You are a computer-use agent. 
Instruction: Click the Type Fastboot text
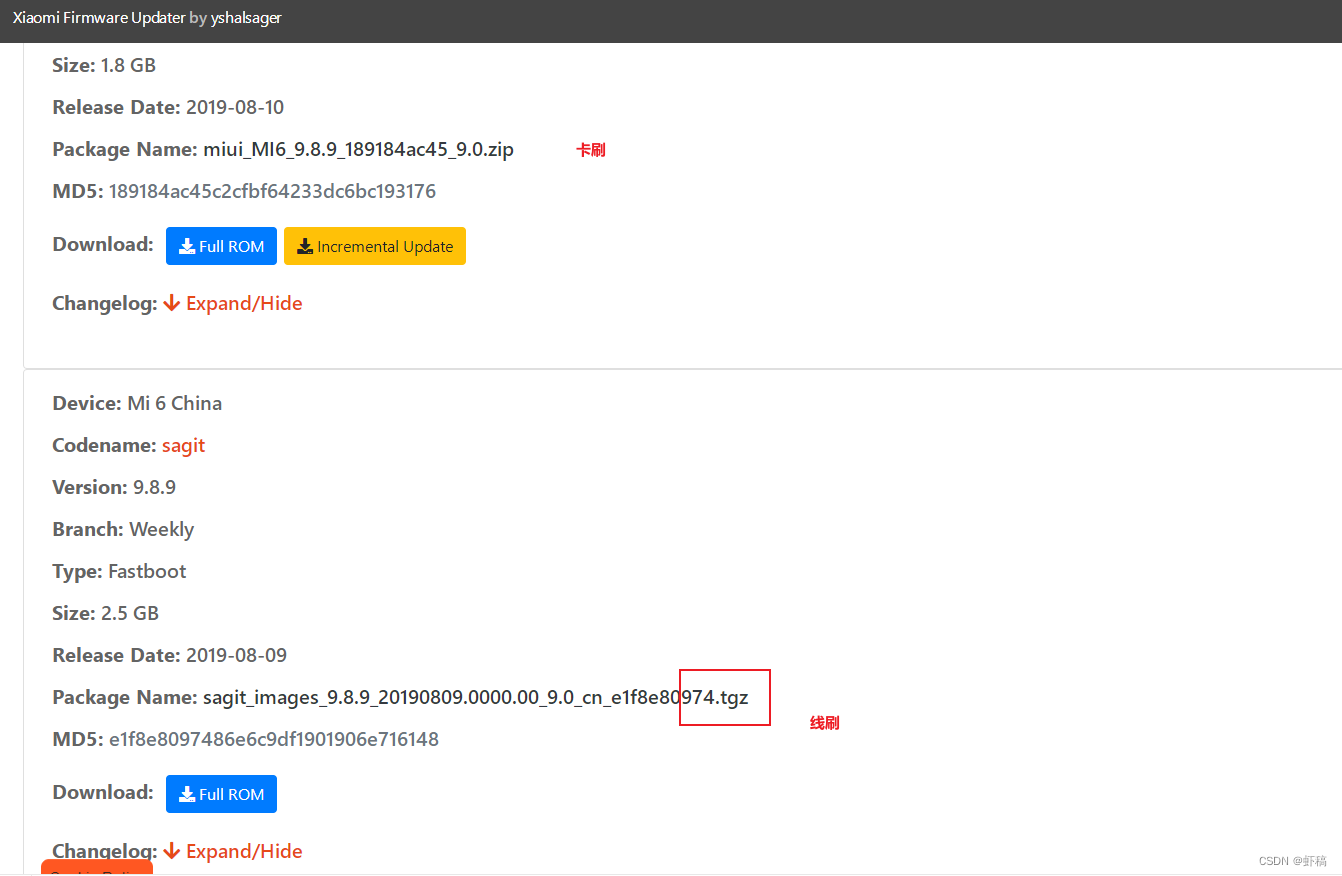pyautogui.click(x=119, y=571)
